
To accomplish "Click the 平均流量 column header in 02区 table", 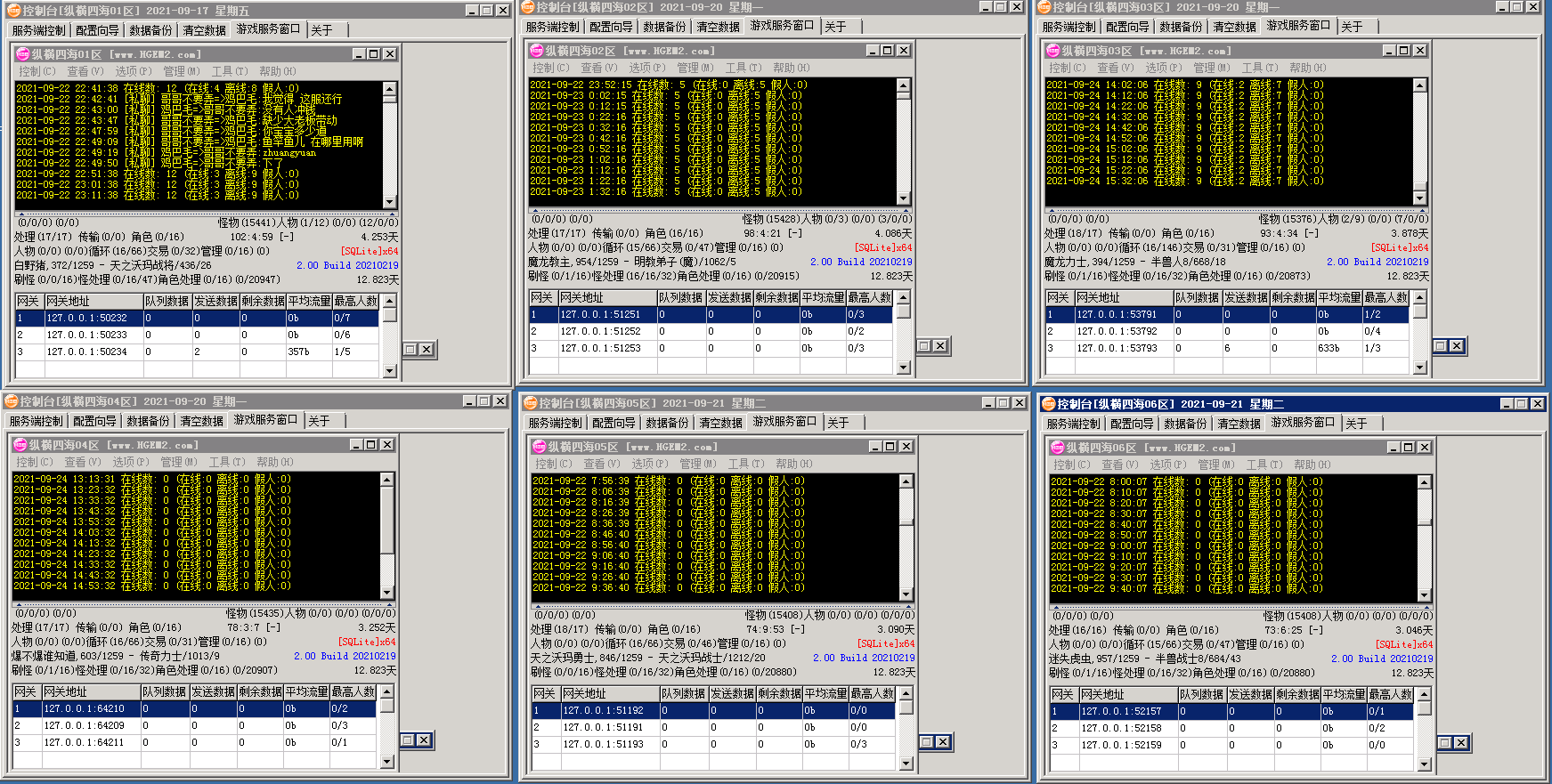I will tap(824, 297).
